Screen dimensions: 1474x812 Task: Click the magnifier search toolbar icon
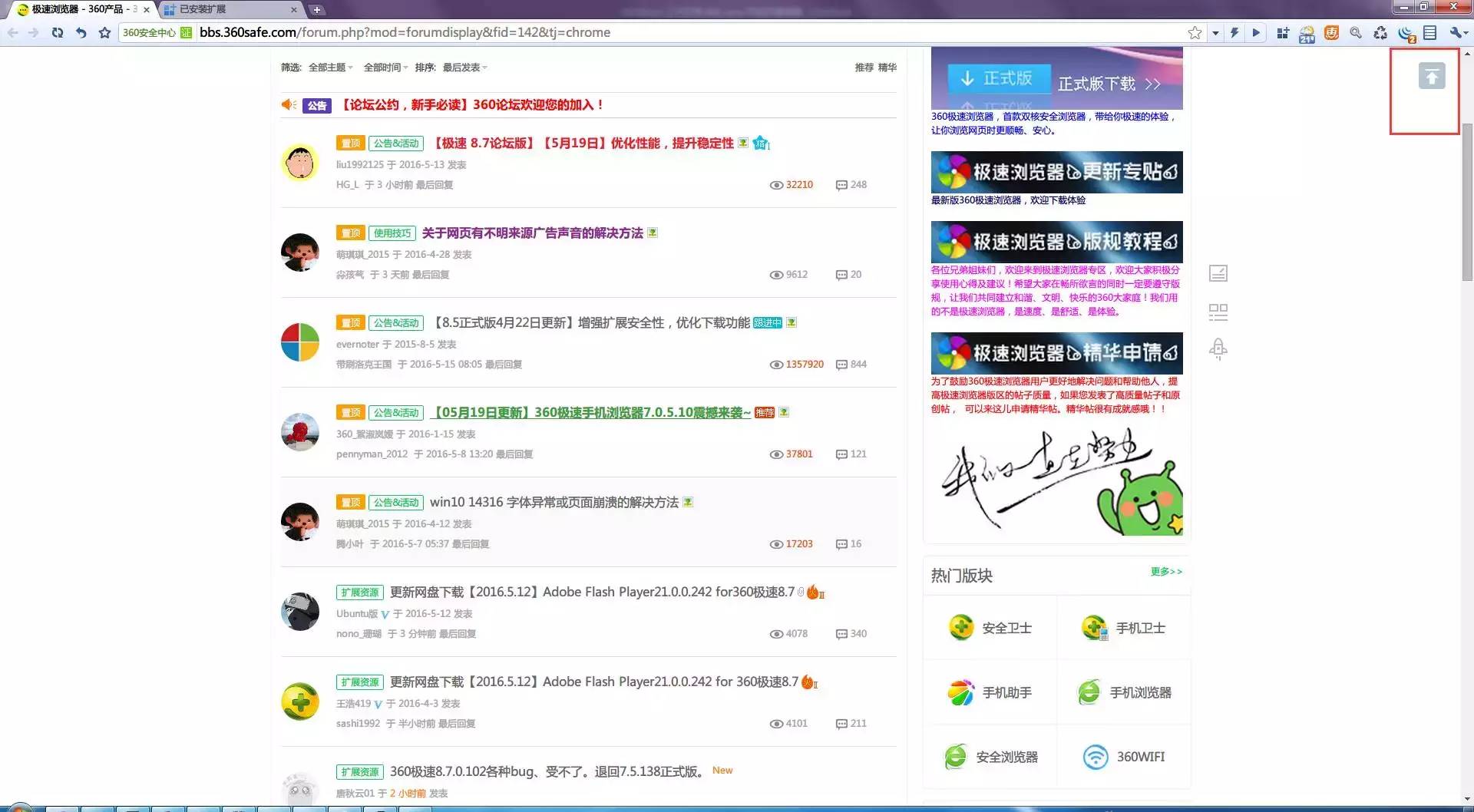1356,33
